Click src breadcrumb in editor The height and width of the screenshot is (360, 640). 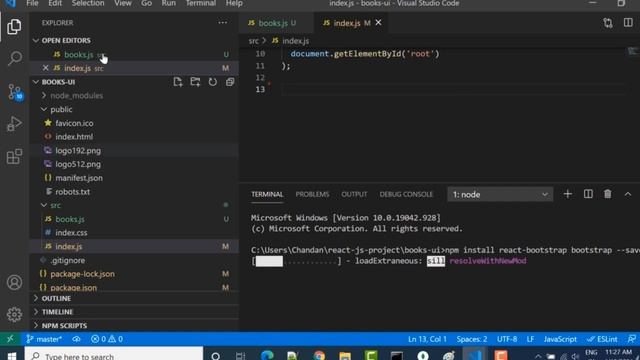click(x=253, y=41)
